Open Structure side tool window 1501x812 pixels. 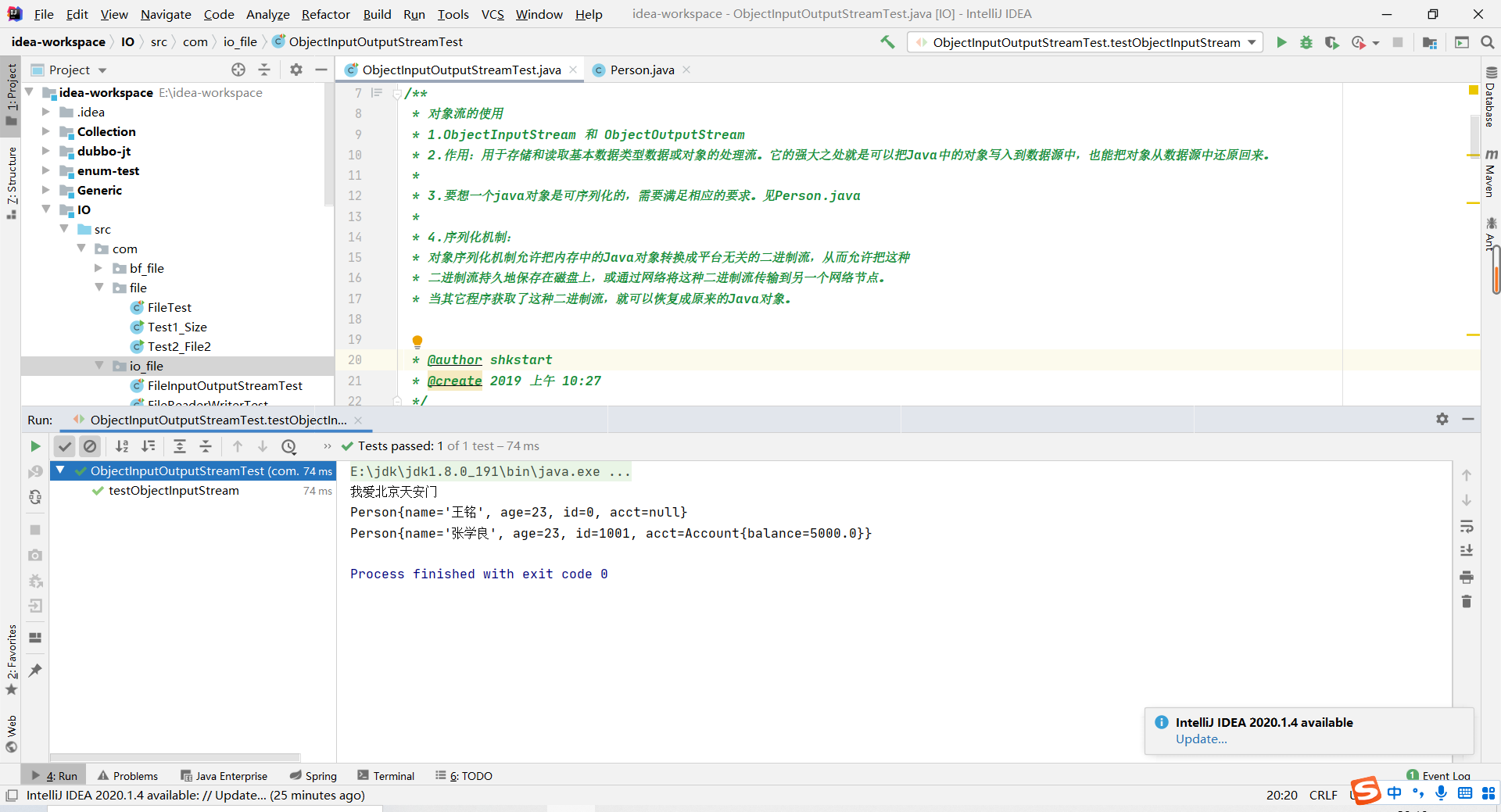pos(11,183)
